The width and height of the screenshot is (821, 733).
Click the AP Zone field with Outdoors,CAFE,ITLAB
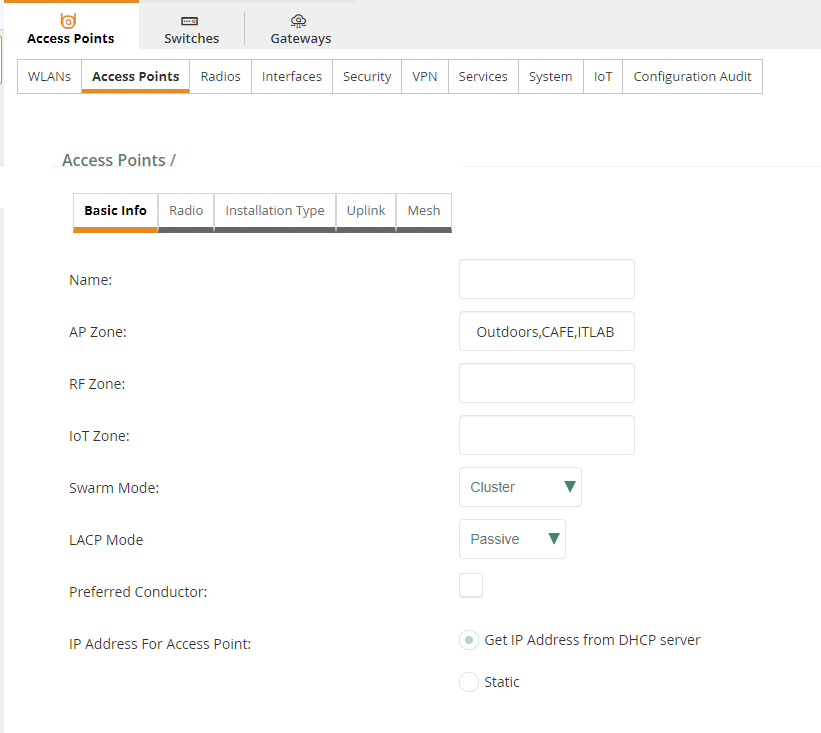[x=547, y=331]
